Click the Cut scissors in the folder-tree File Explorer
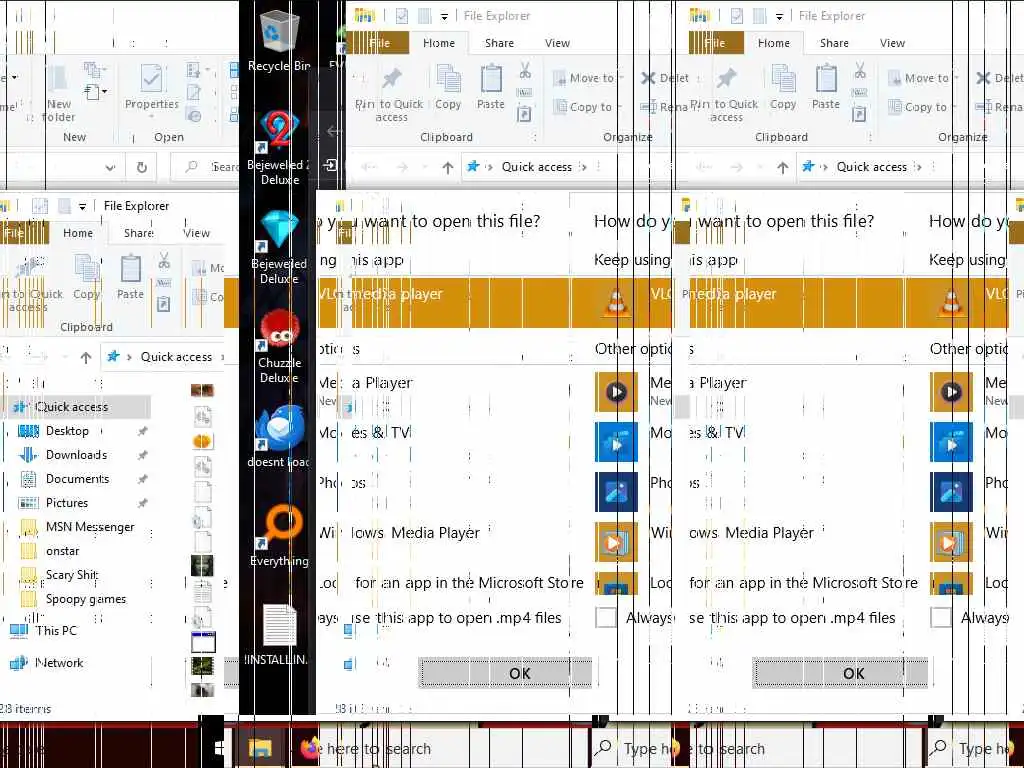The image size is (1024, 768). click(x=164, y=261)
